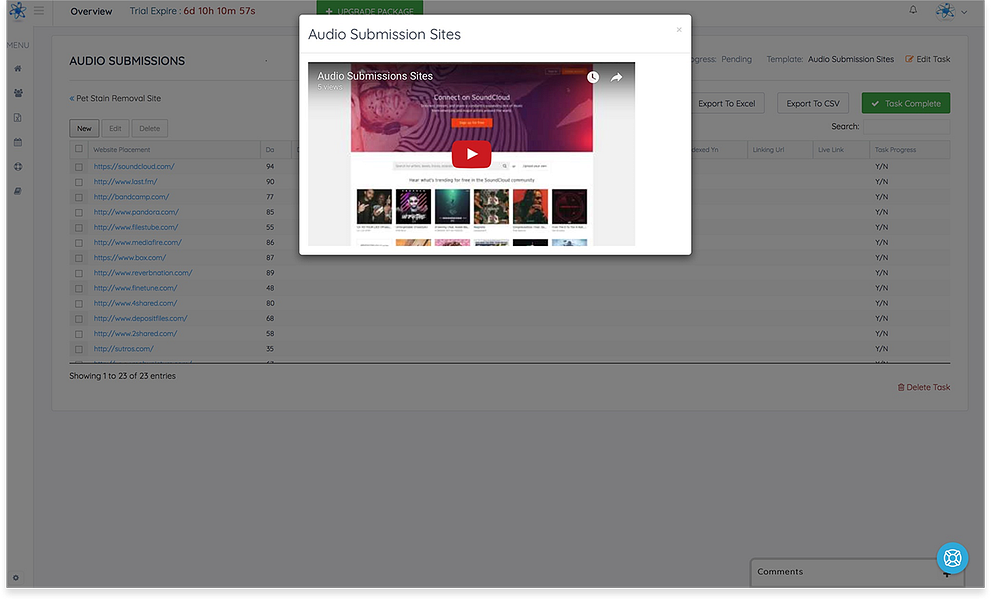This screenshot has height=600, width=991.
Task: Open the http://sutros.com/ link
Action: coord(123,348)
